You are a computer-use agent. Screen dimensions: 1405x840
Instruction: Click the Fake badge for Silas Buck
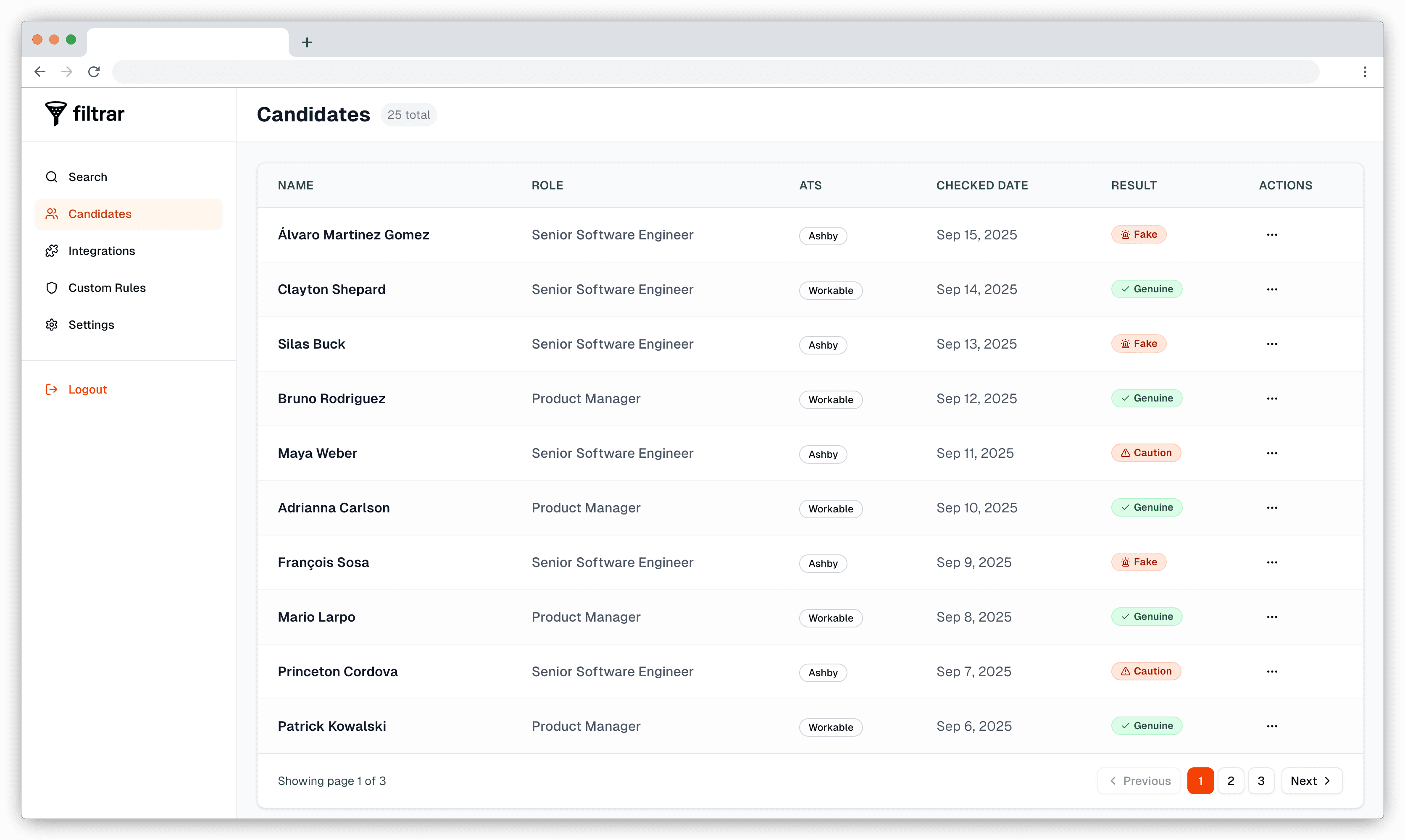[1138, 344]
